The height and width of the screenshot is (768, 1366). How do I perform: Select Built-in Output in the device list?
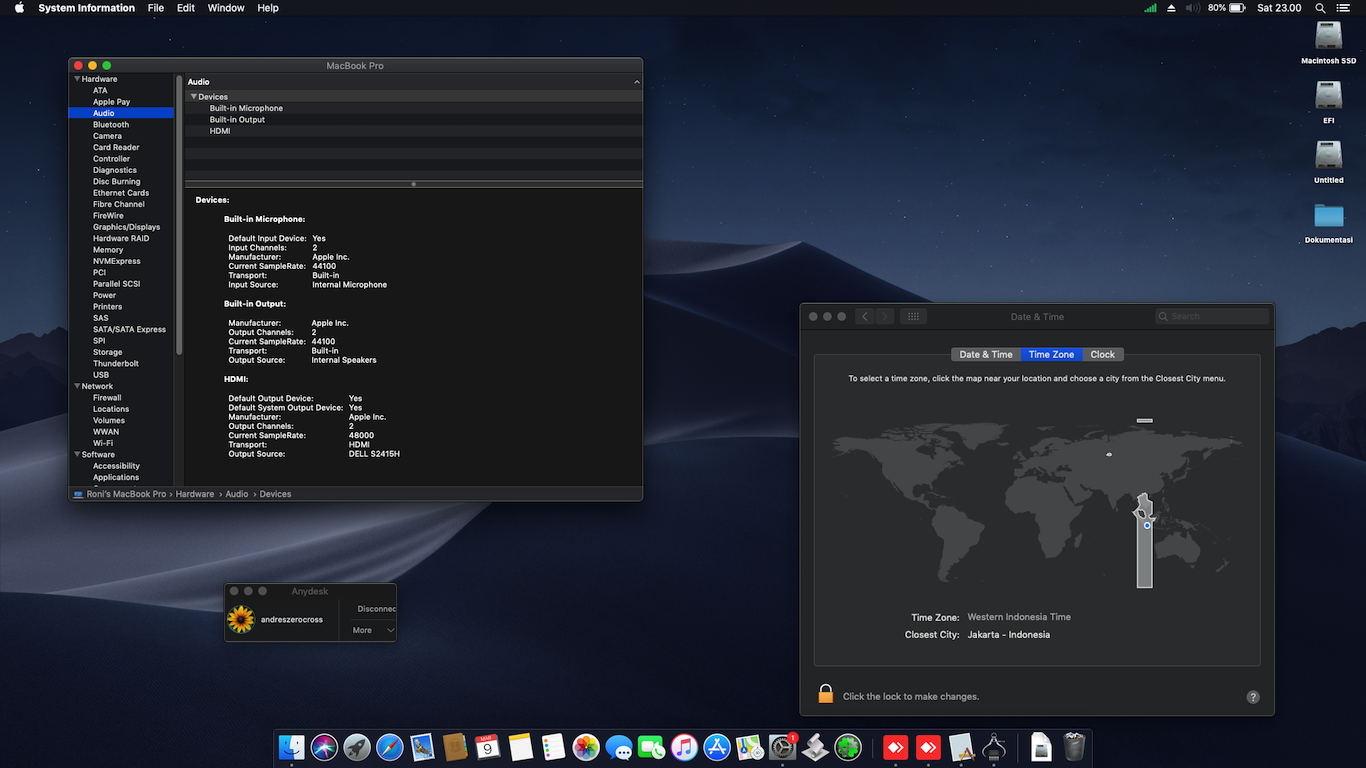pyautogui.click(x=237, y=120)
